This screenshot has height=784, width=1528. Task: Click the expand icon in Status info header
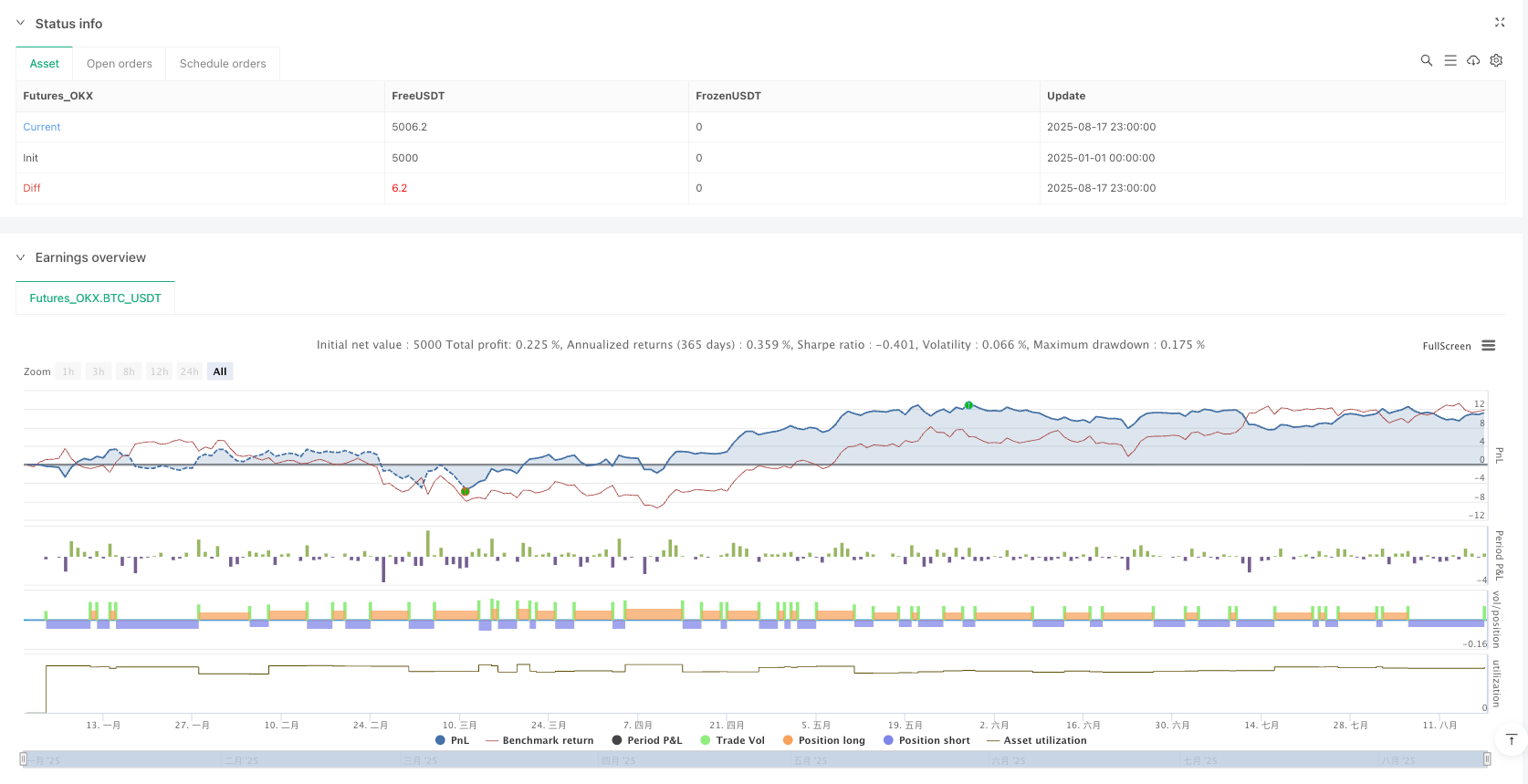1499,23
